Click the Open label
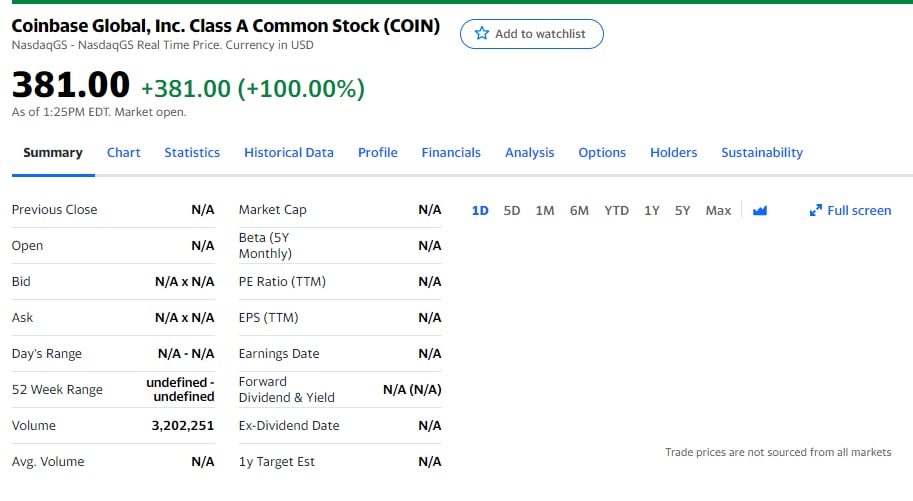 tap(27, 246)
